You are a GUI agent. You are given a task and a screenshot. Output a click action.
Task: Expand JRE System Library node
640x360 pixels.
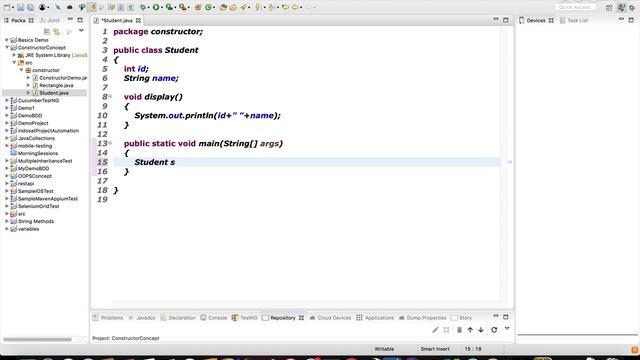[x=14, y=55]
